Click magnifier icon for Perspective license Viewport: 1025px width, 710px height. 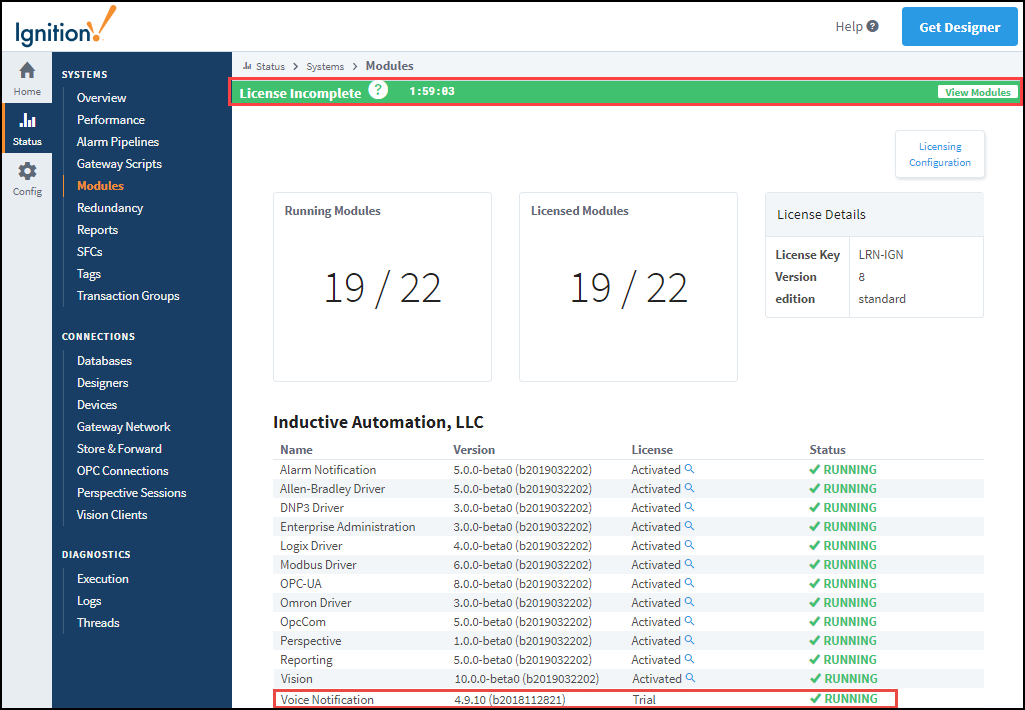pyautogui.click(x=689, y=639)
